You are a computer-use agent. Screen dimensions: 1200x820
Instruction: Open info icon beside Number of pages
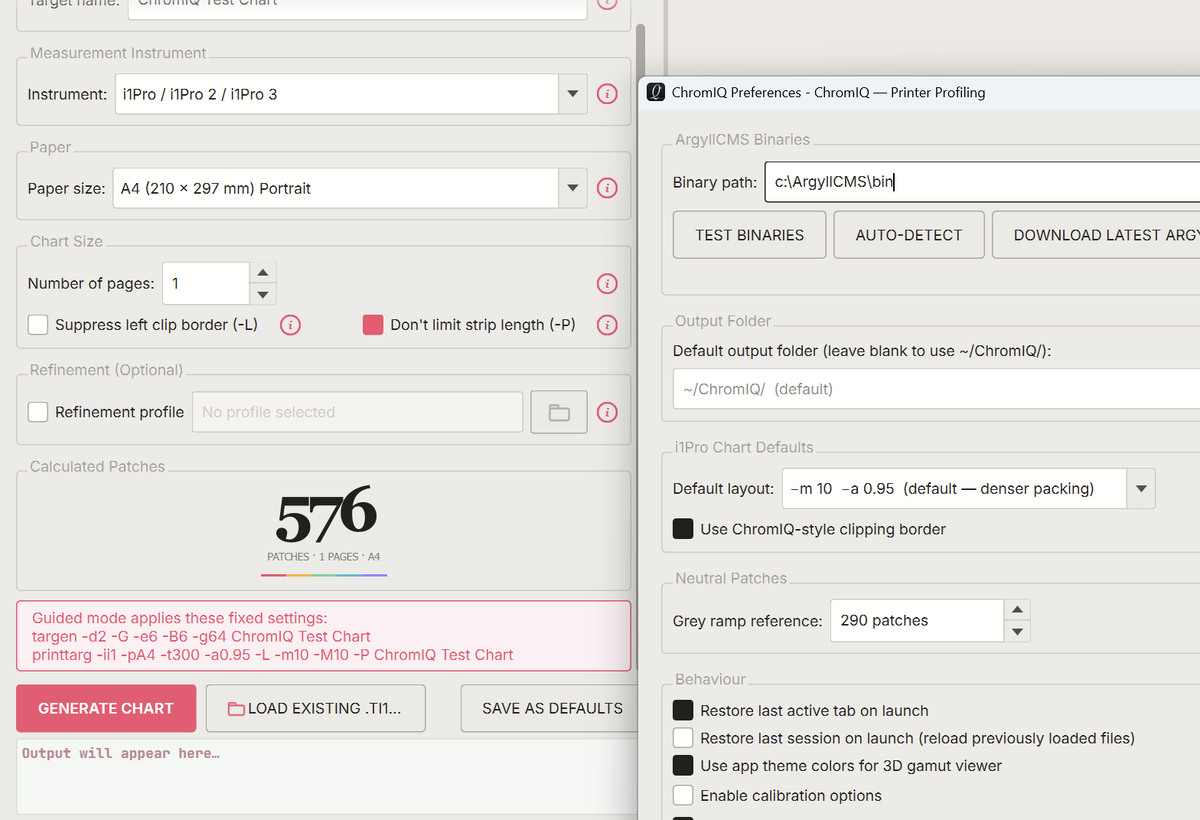pos(606,283)
